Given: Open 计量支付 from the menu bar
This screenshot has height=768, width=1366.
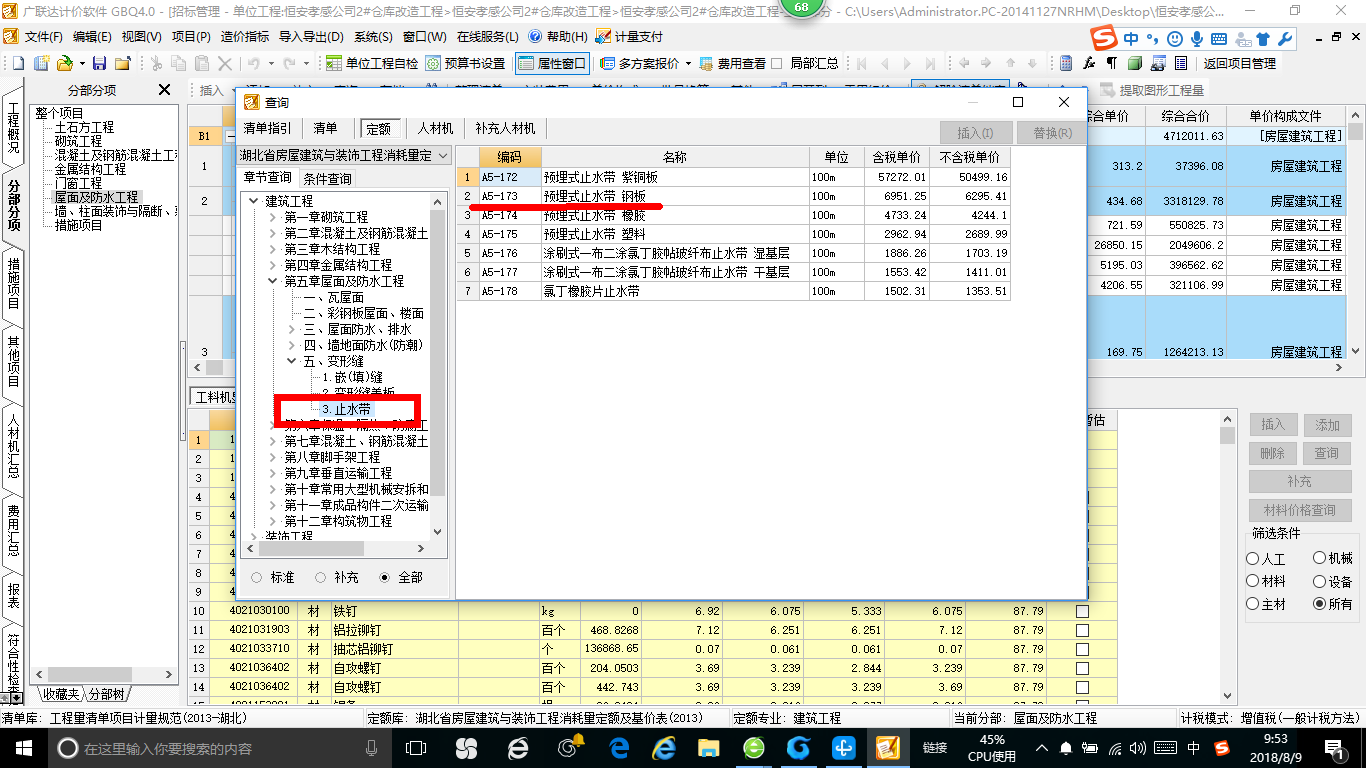Looking at the screenshot, I should (629, 36).
